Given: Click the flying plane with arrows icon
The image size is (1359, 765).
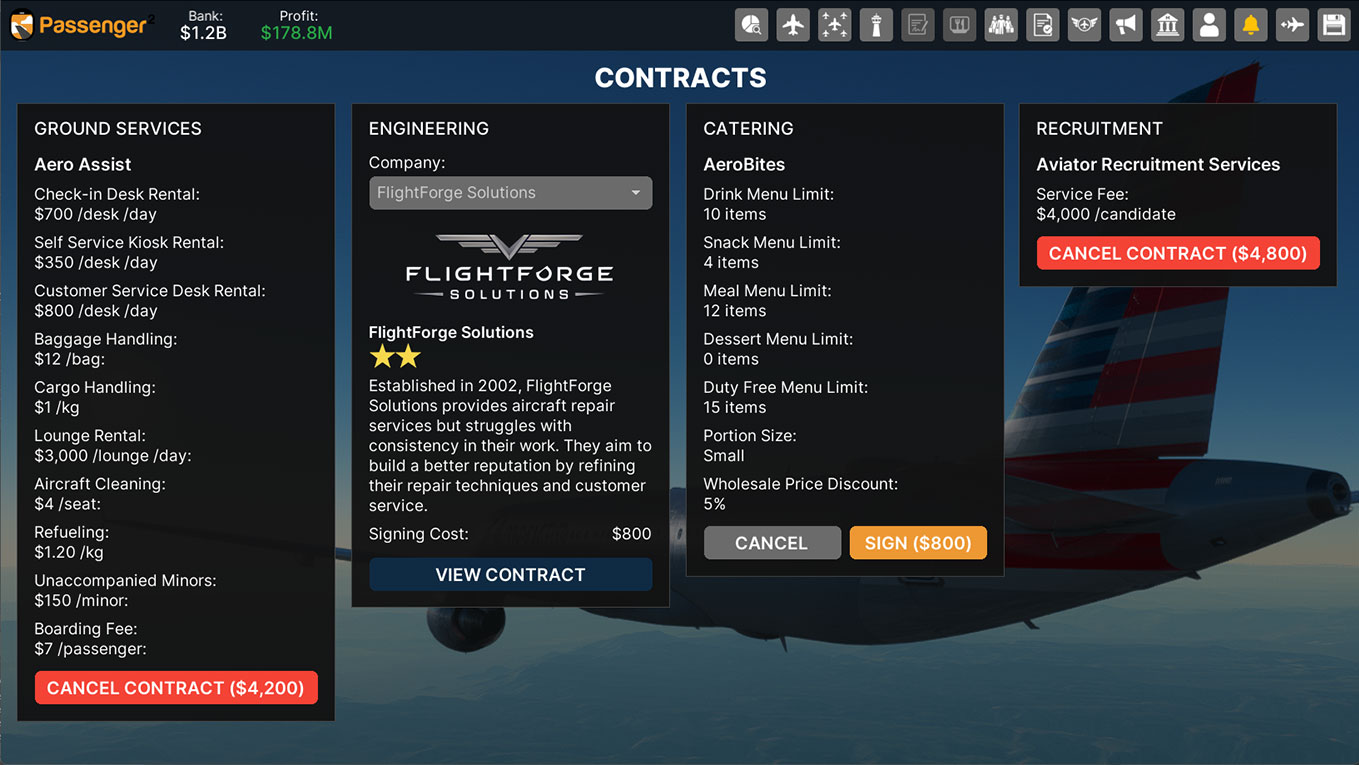Looking at the screenshot, I should click(x=1292, y=25).
